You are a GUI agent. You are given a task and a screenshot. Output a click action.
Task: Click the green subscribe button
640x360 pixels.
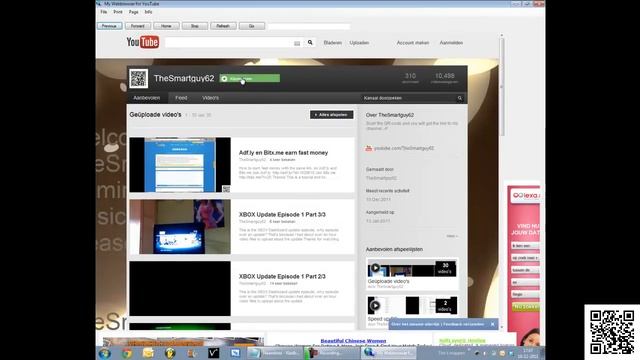pos(250,78)
